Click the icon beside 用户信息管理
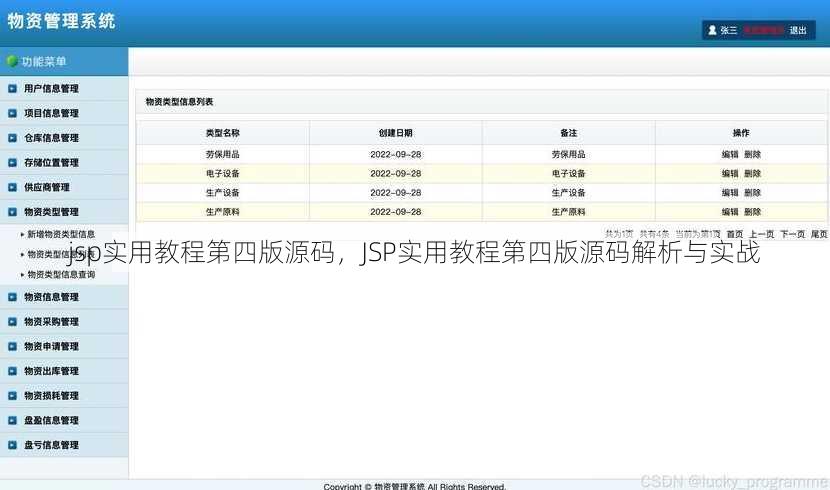Viewport: 830px width, 490px height. pyautogui.click(x=12, y=89)
